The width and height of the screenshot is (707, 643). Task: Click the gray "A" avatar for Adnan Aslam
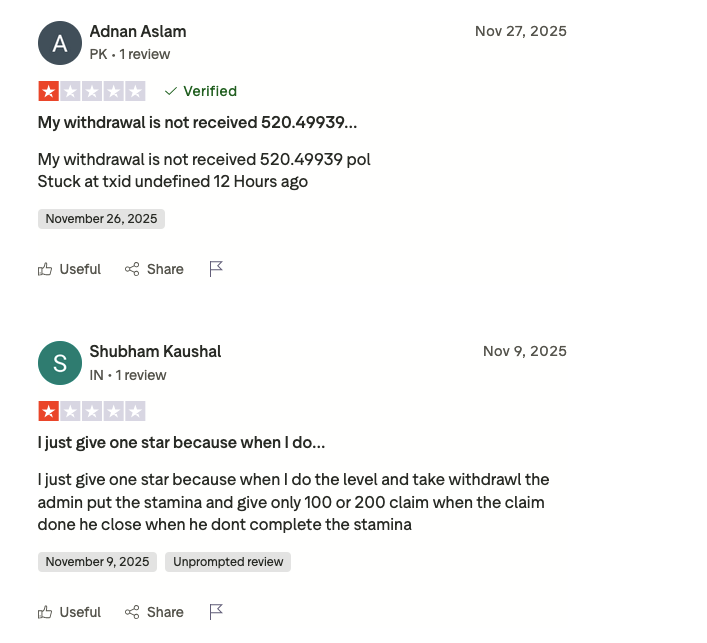pos(59,43)
